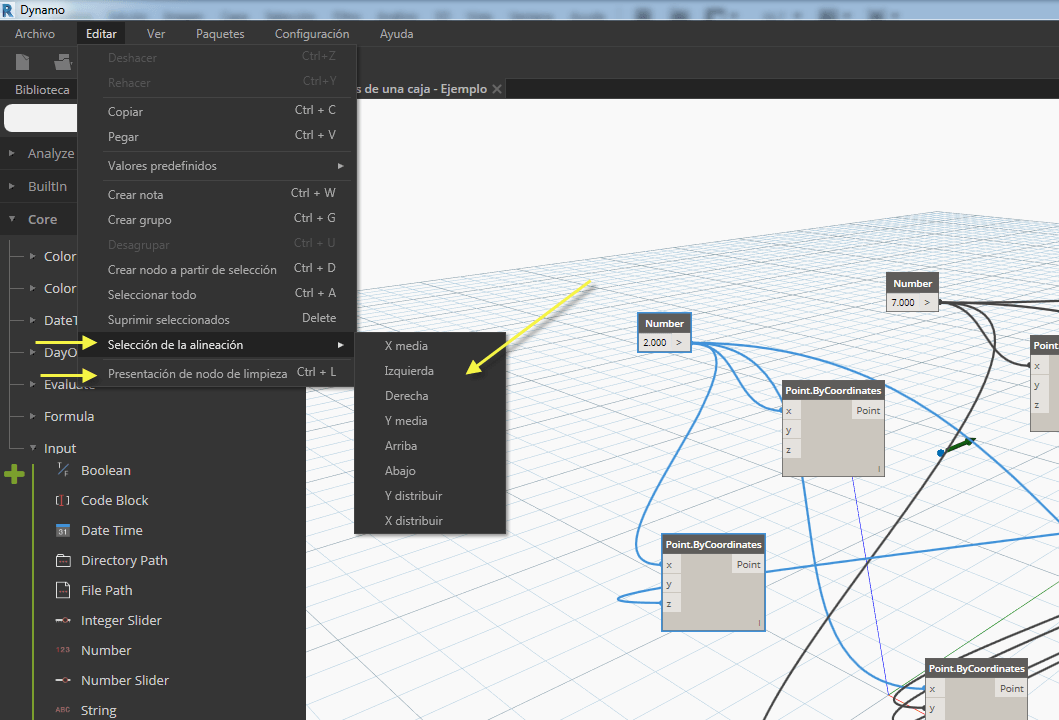Choose Presentación de nodo de limpieza

[x=217, y=374]
